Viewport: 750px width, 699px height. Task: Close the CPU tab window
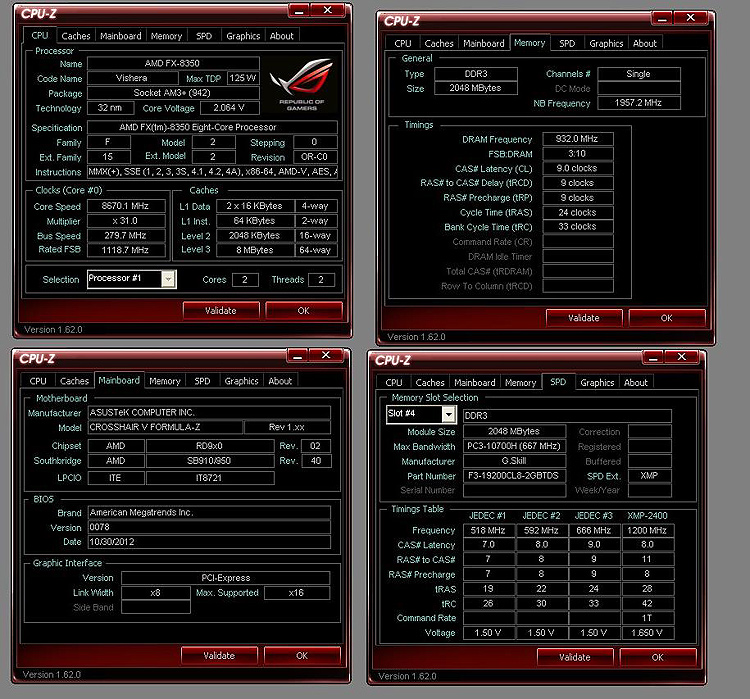click(328, 11)
